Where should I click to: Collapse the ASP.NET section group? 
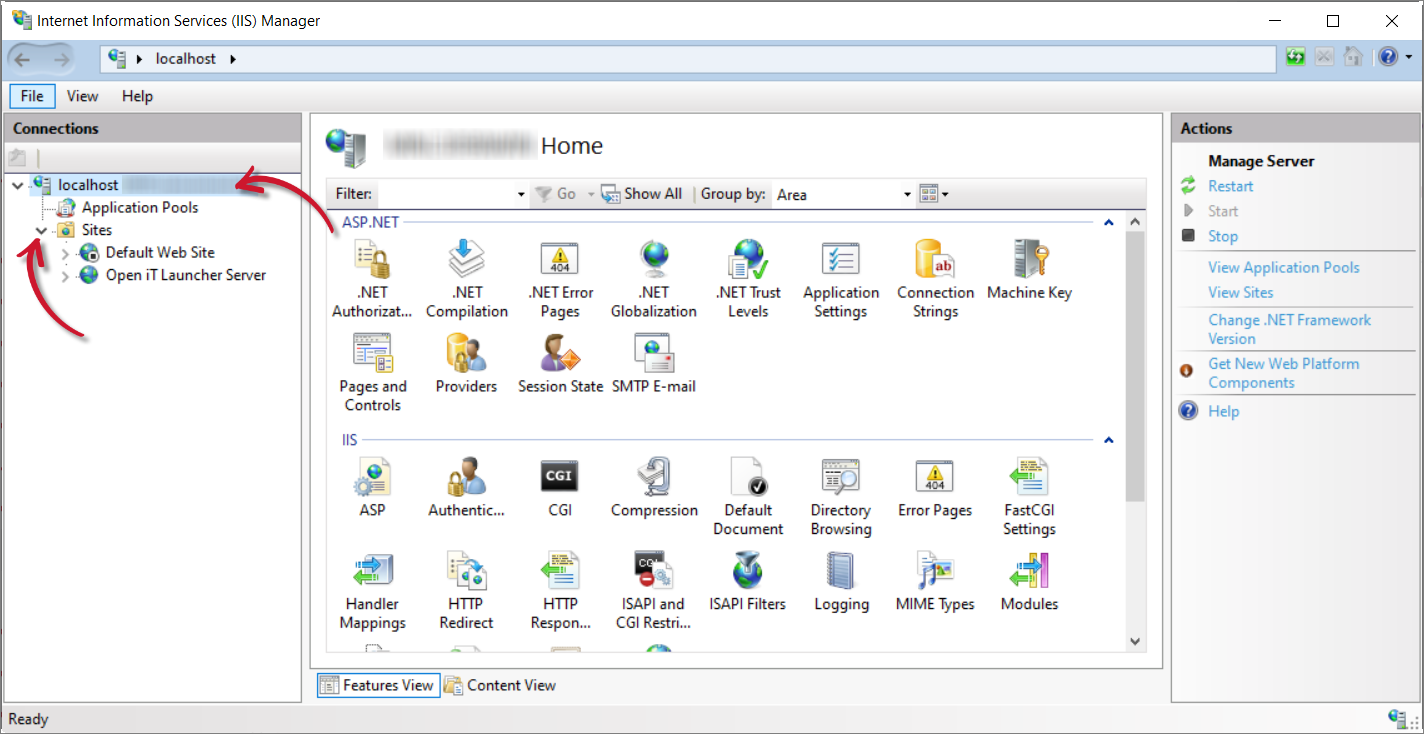(x=1108, y=222)
